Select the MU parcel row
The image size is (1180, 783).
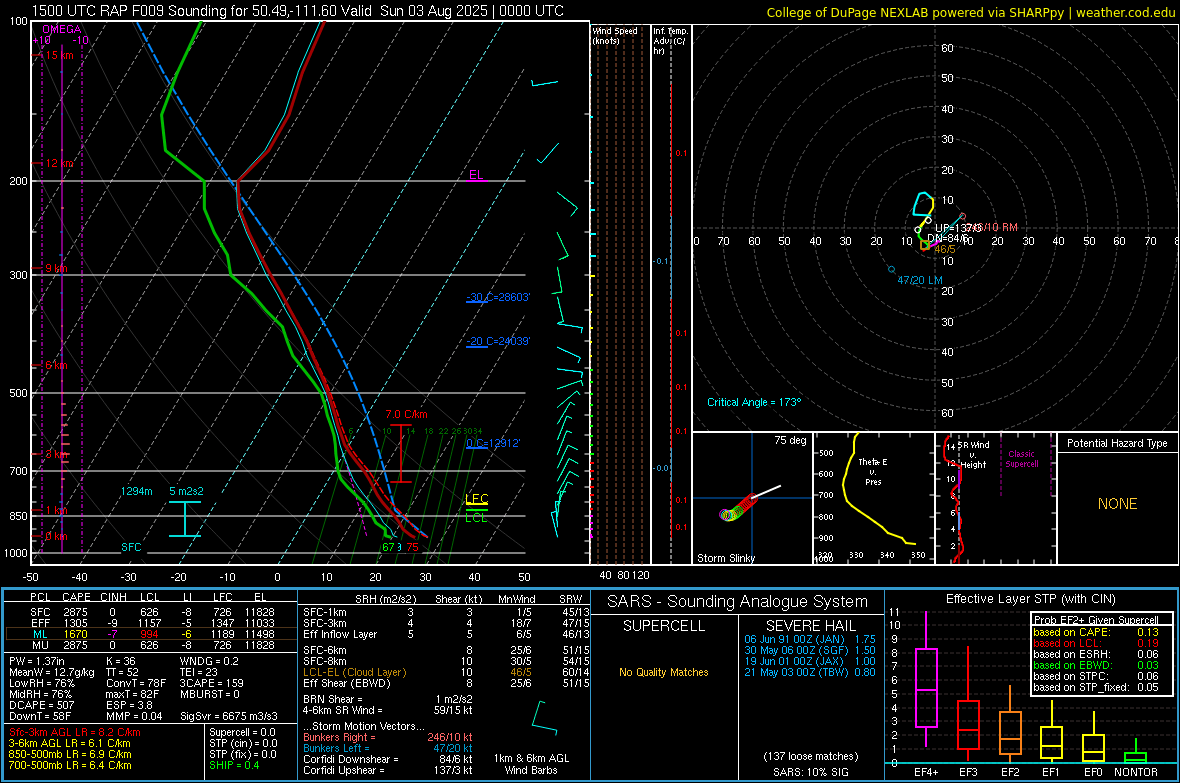151,645
